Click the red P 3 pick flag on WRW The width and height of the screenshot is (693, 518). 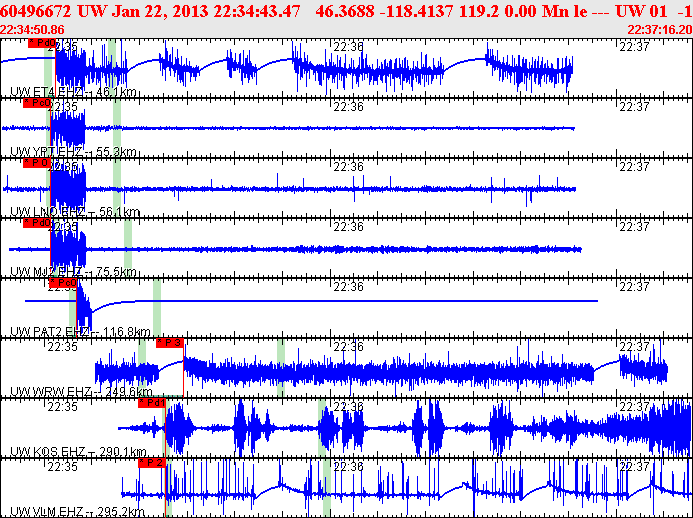click(x=170, y=343)
